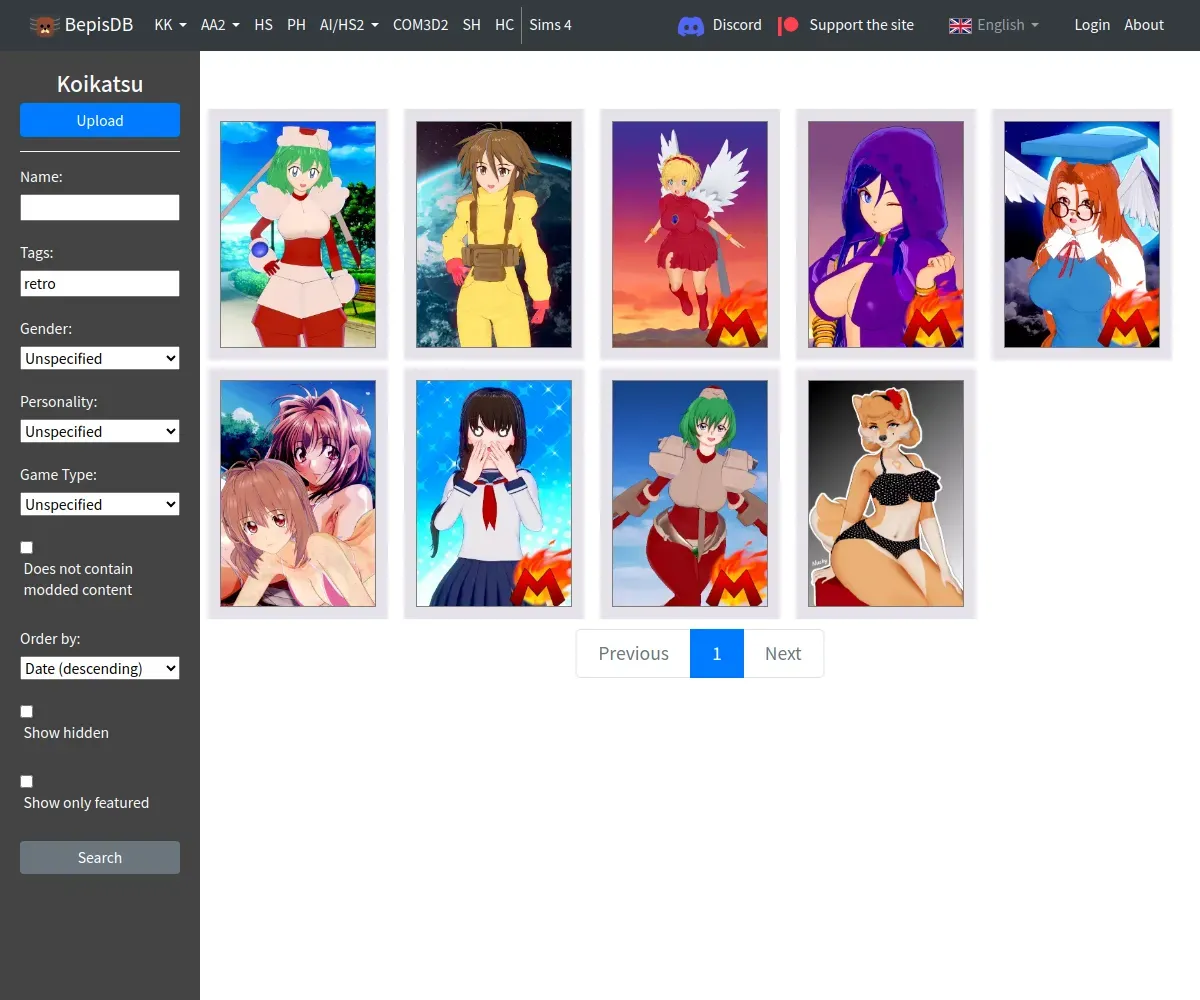Open the Game Type select box

100,504
